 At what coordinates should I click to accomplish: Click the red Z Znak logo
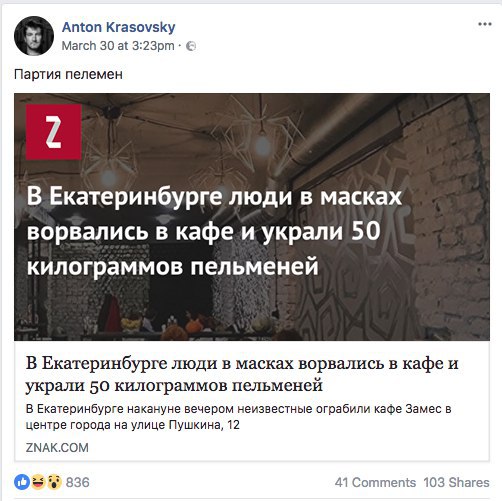[54, 132]
